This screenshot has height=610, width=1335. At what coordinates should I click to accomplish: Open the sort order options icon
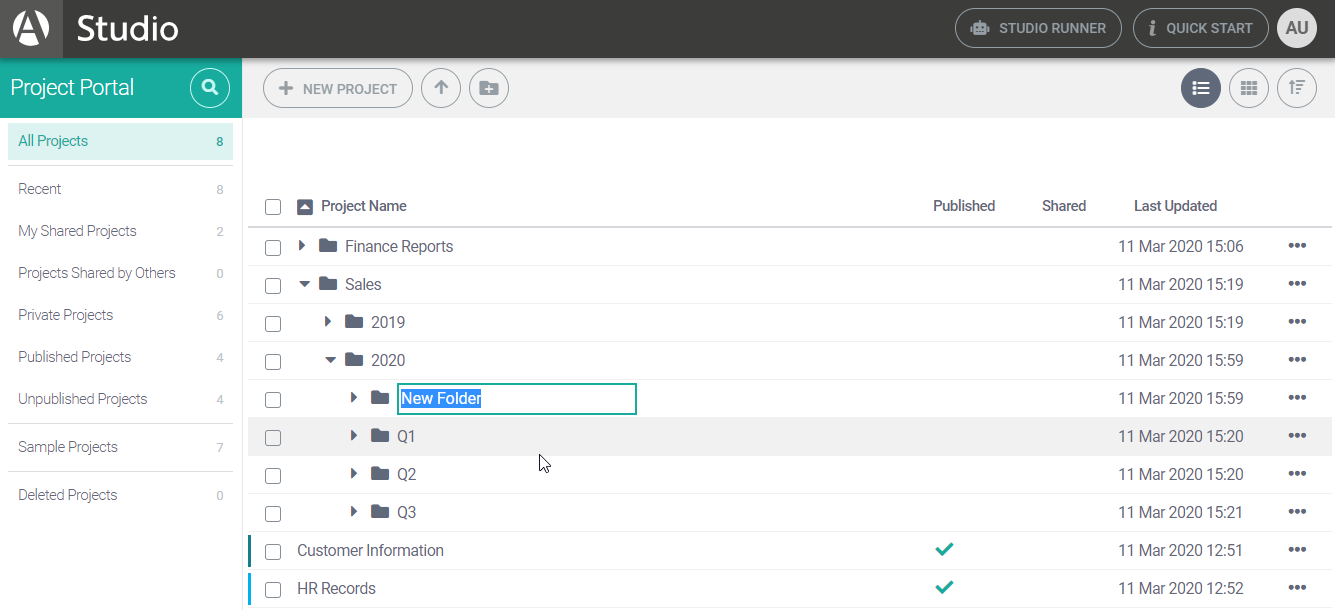(1297, 88)
